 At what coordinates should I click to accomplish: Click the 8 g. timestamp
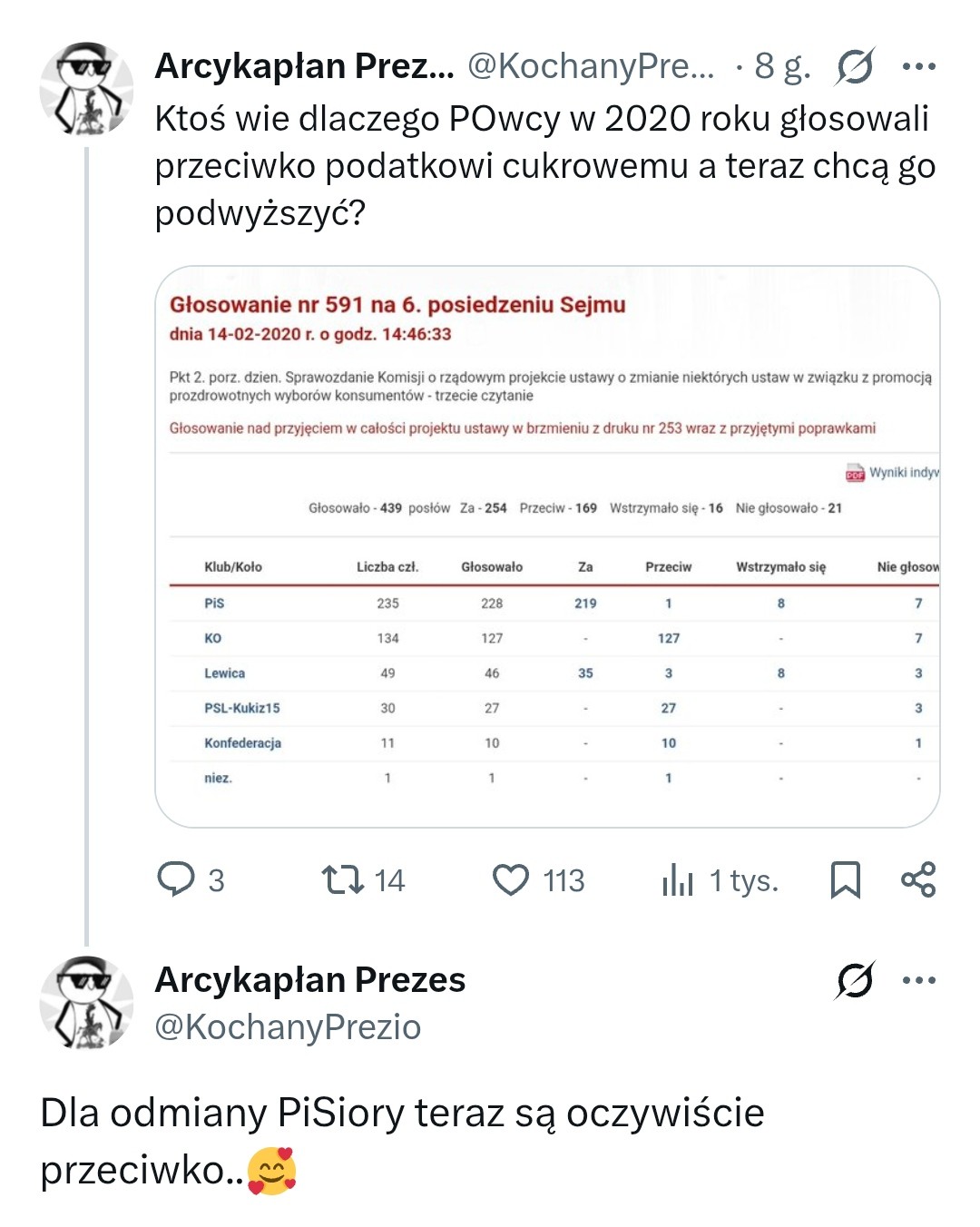coord(782,66)
